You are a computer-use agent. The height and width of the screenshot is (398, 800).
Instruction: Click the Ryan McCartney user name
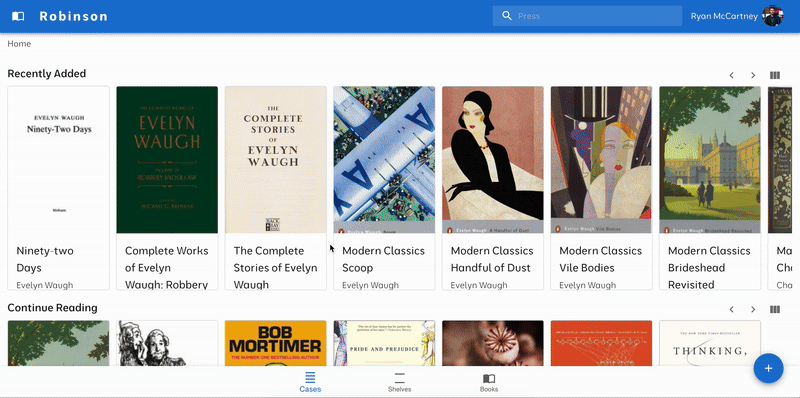pos(724,16)
